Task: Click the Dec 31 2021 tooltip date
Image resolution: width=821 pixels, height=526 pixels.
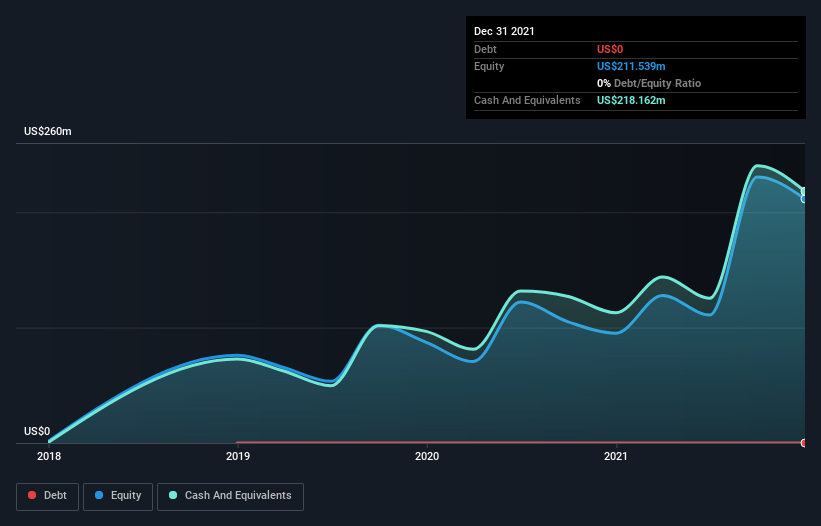Action: 504,31
